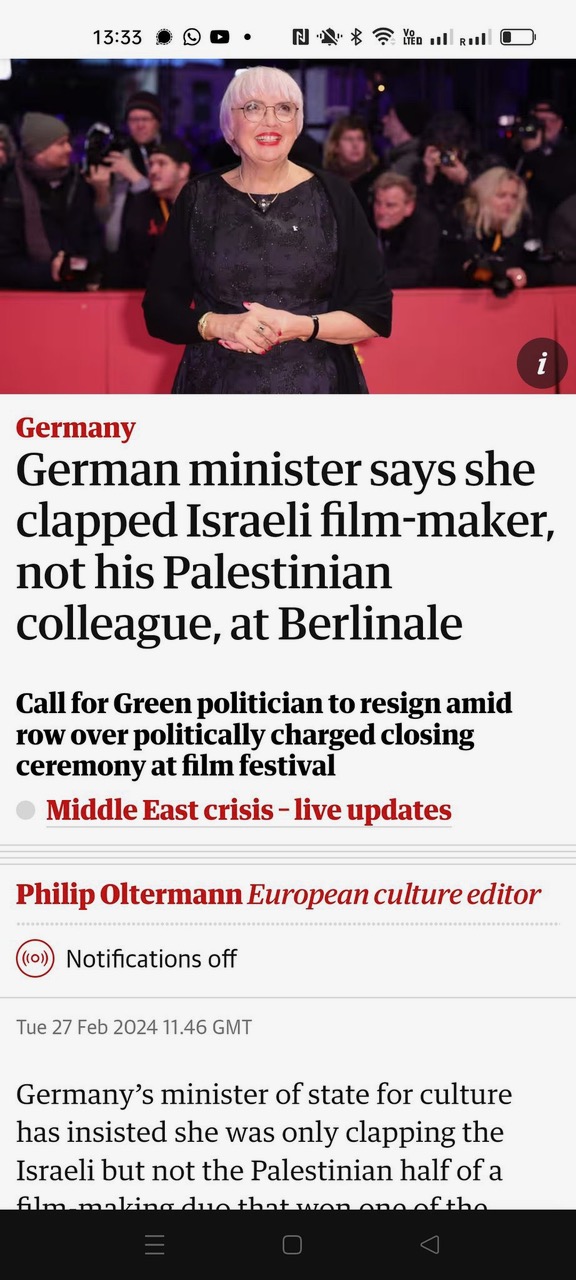Open the Germany section link

[x=76, y=428]
